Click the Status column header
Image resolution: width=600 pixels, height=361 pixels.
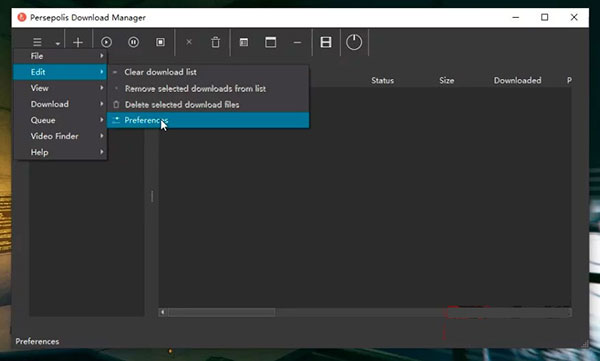tap(382, 80)
